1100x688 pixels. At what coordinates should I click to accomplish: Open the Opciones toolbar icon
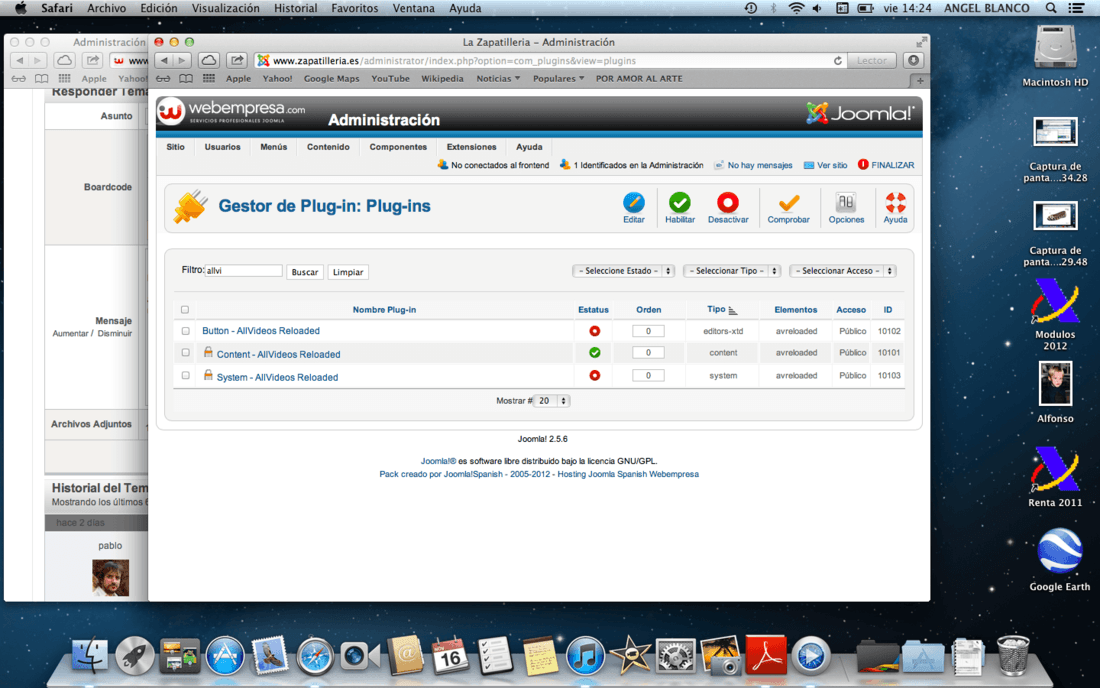click(x=845, y=203)
